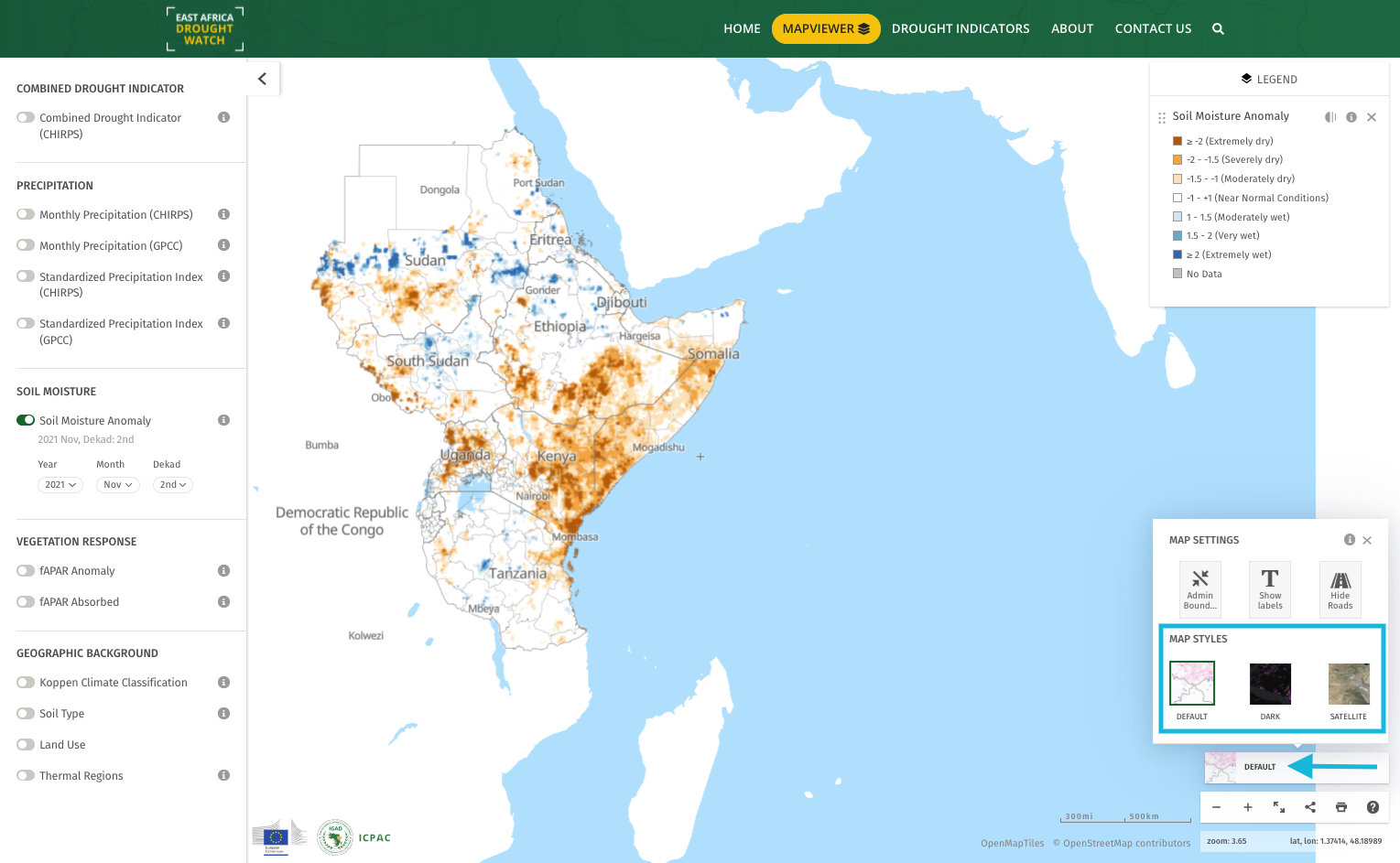The image size is (1400, 863).
Task: Print the current map
Action: click(x=1341, y=807)
